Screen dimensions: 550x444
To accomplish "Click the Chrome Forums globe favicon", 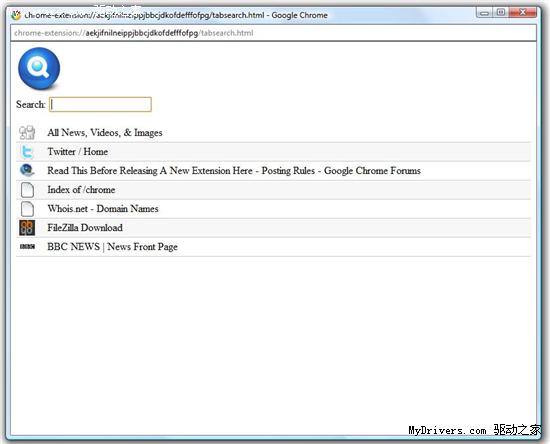I will tap(27, 170).
